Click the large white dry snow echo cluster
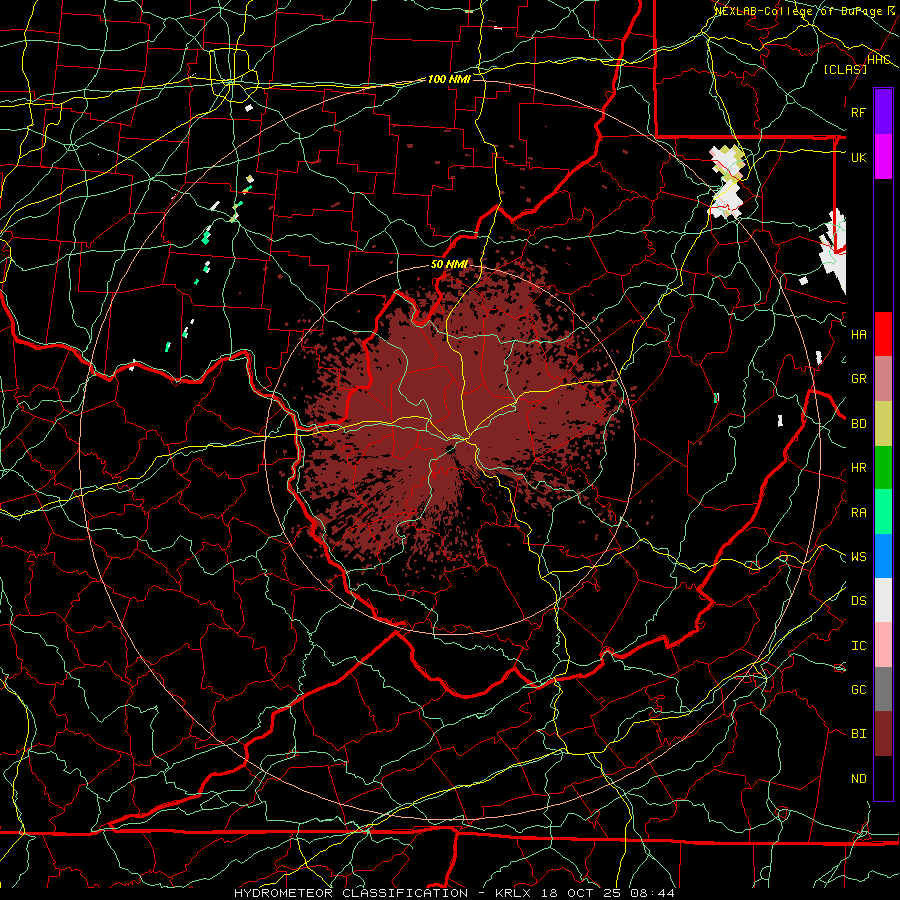 click(727, 182)
